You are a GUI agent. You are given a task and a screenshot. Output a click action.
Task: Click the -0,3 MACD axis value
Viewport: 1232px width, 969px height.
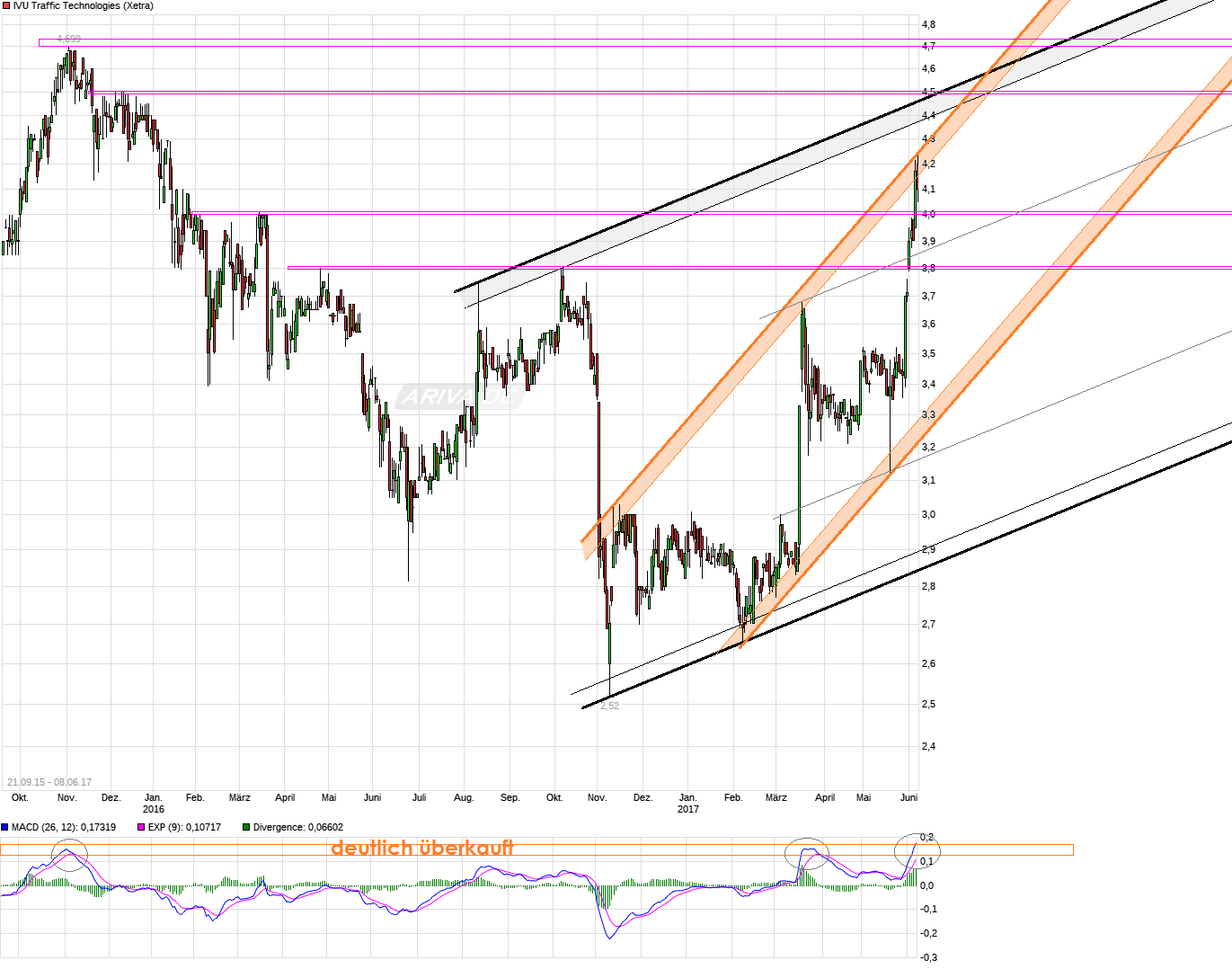(x=928, y=957)
